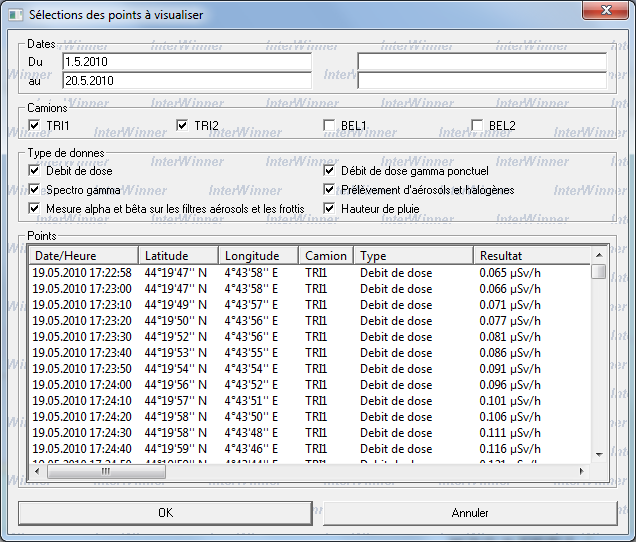
Task: Uncheck the TRI2 camion checkbox
Action: click(x=182, y=125)
